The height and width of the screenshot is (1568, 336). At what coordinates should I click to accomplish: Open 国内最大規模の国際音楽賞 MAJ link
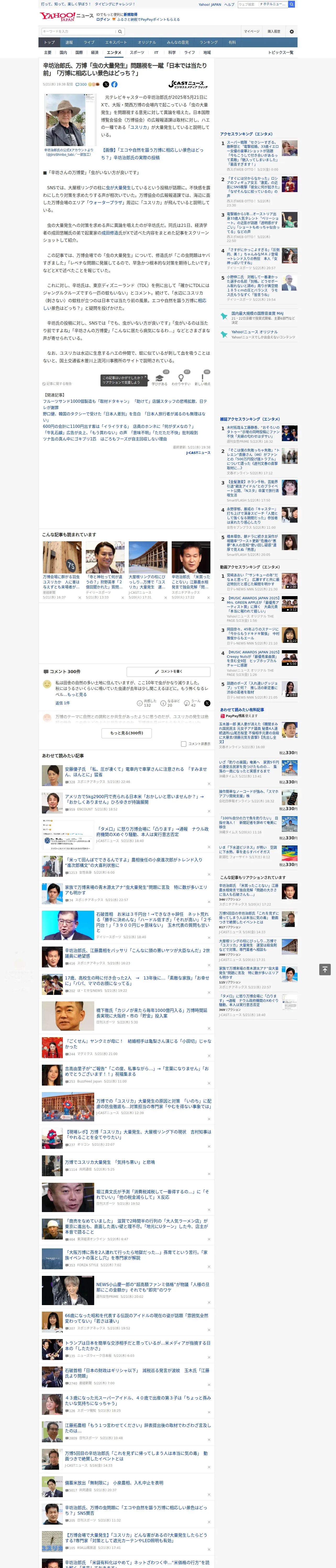257,314
